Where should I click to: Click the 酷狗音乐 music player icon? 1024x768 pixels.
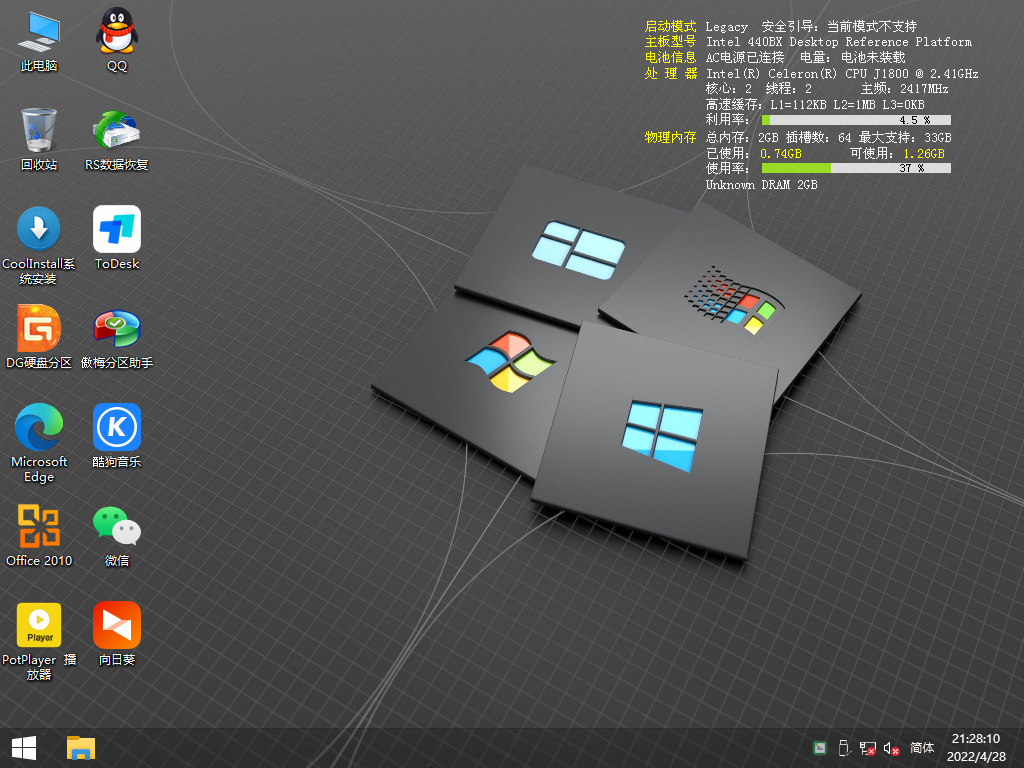coord(116,436)
